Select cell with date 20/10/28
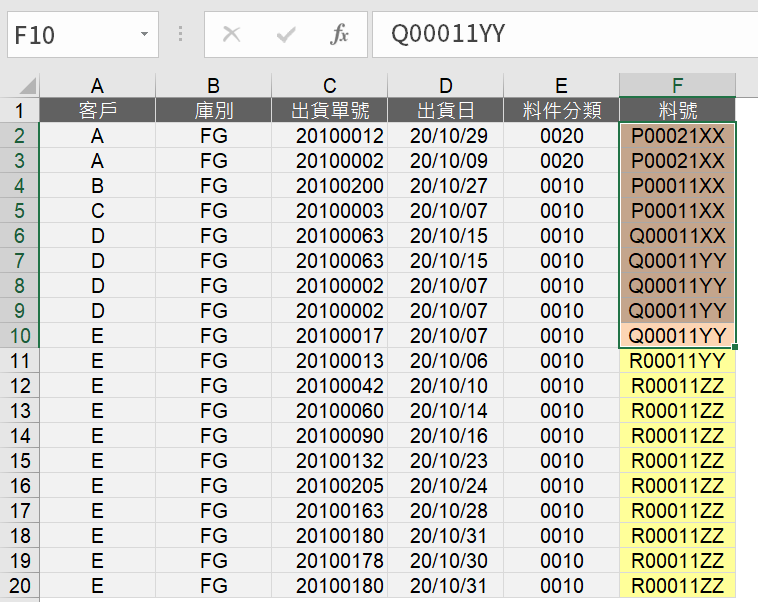 [x=445, y=511]
